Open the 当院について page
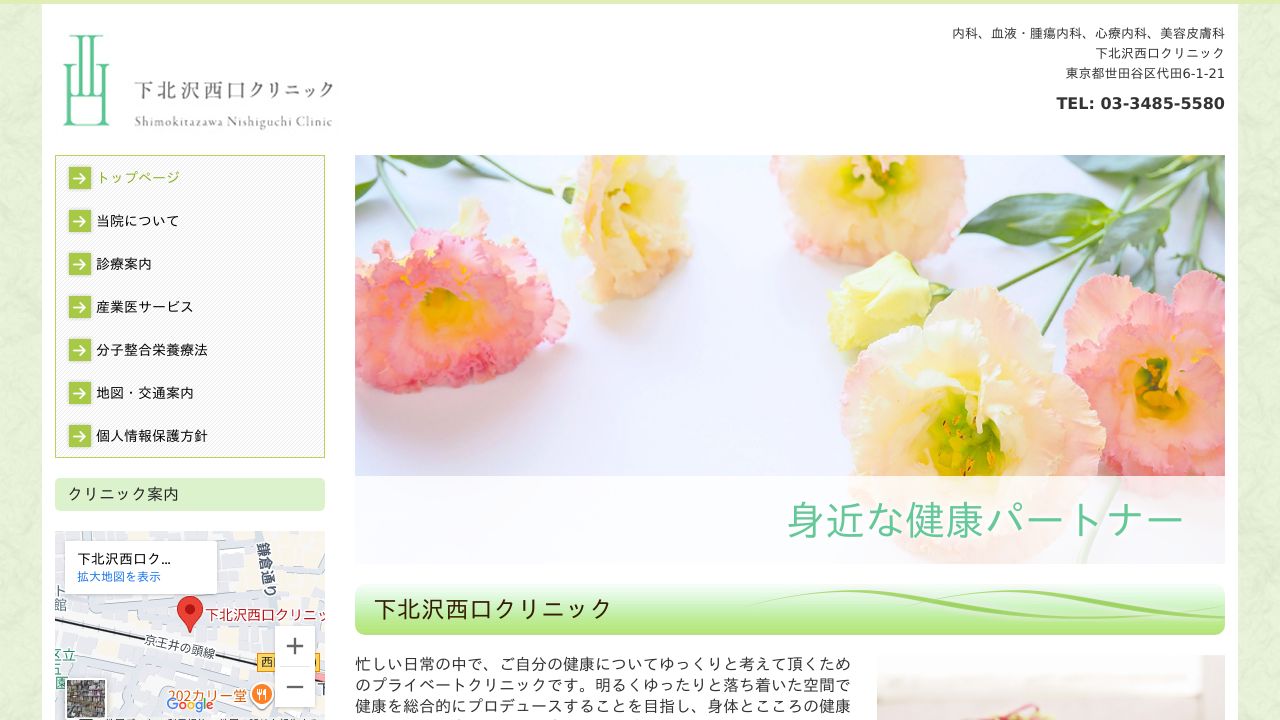This screenshot has height=720, width=1280. click(136, 221)
